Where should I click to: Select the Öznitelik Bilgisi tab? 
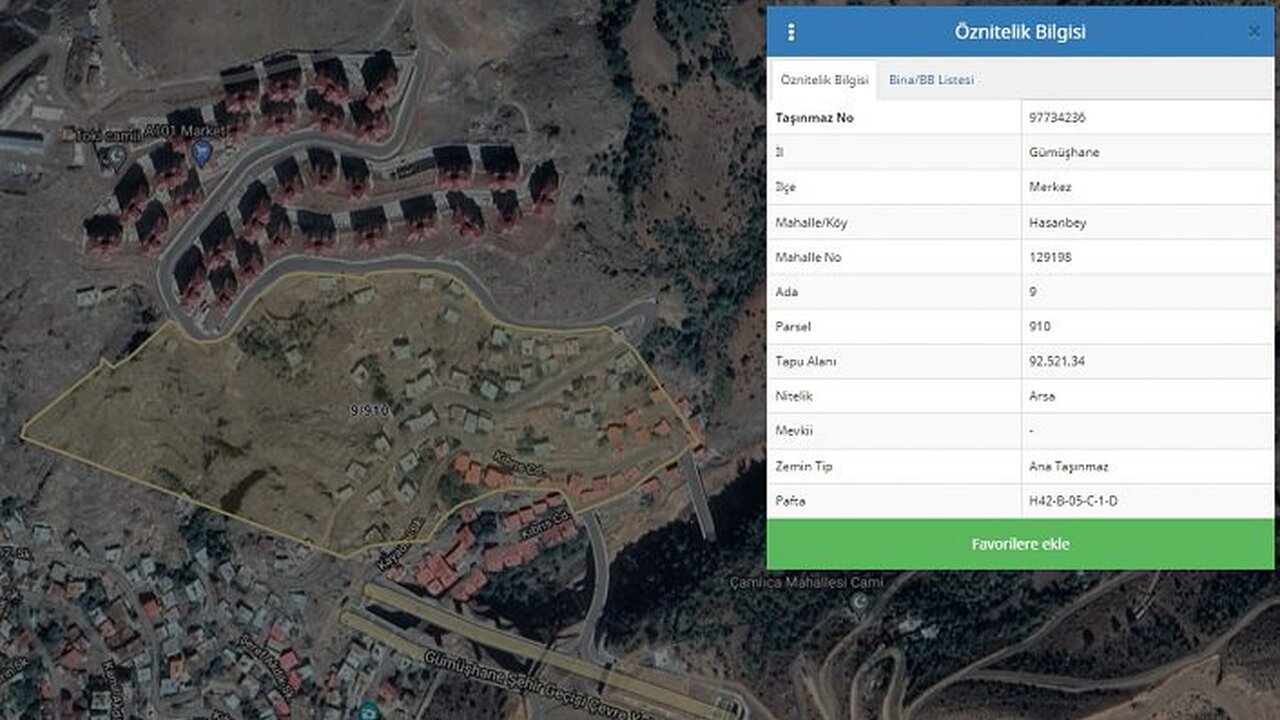tap(824, 80)
